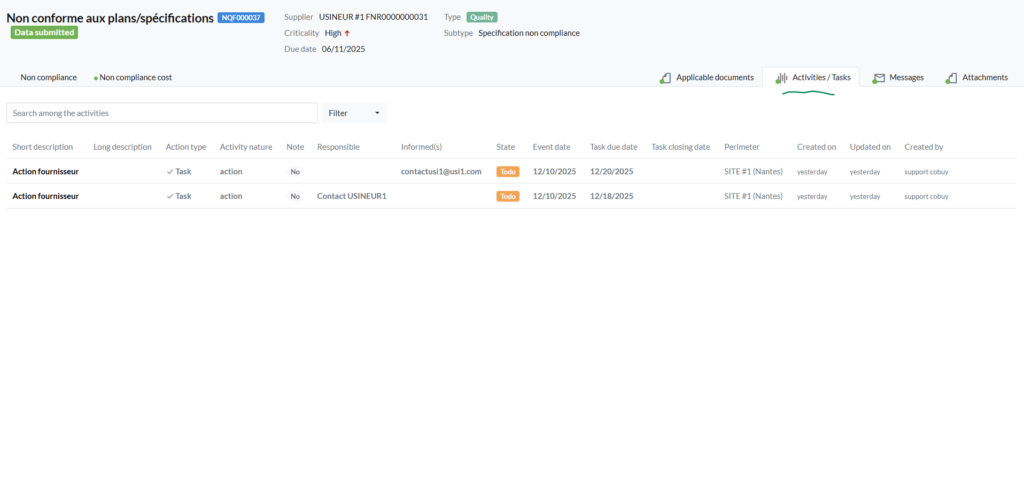Click the Todo state badge in first row
This screenshot has height=484, width=1024.
(x=508, y=171)
